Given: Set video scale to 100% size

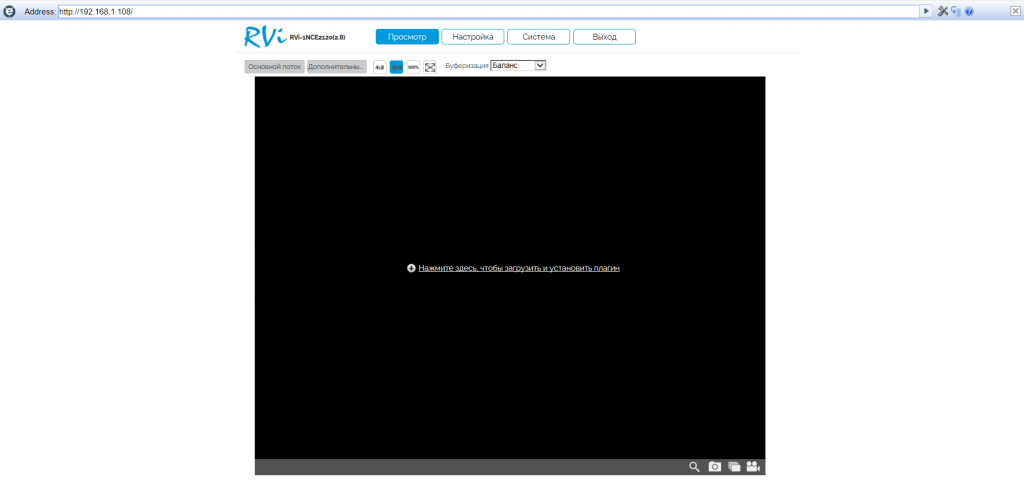Looking at the screenshot, I should (x=413, y=67).
